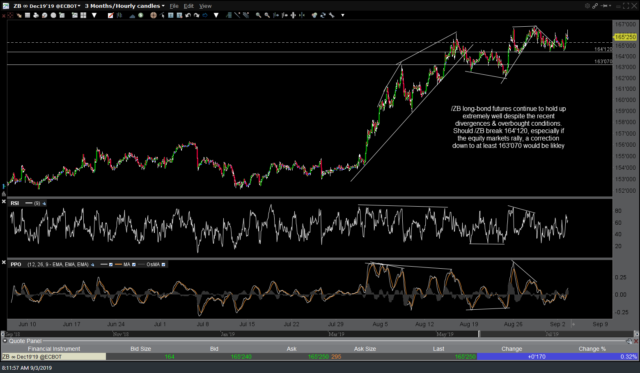Viewport: 640px width, 373px height.
Task: Click the round disc icon after search
Action: tap(53, 15)
